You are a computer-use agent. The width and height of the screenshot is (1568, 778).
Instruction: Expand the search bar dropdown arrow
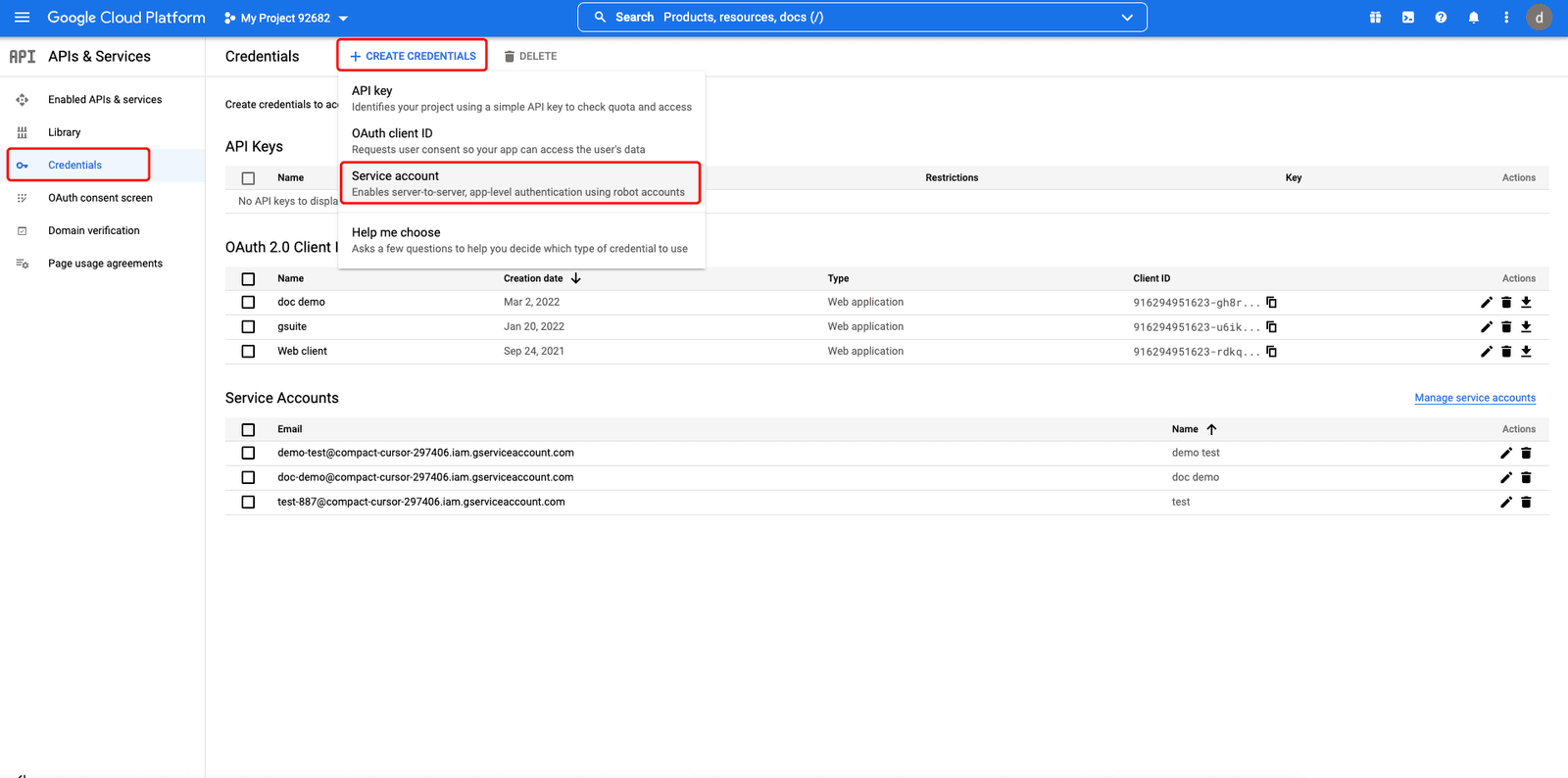pos(1127,18)
